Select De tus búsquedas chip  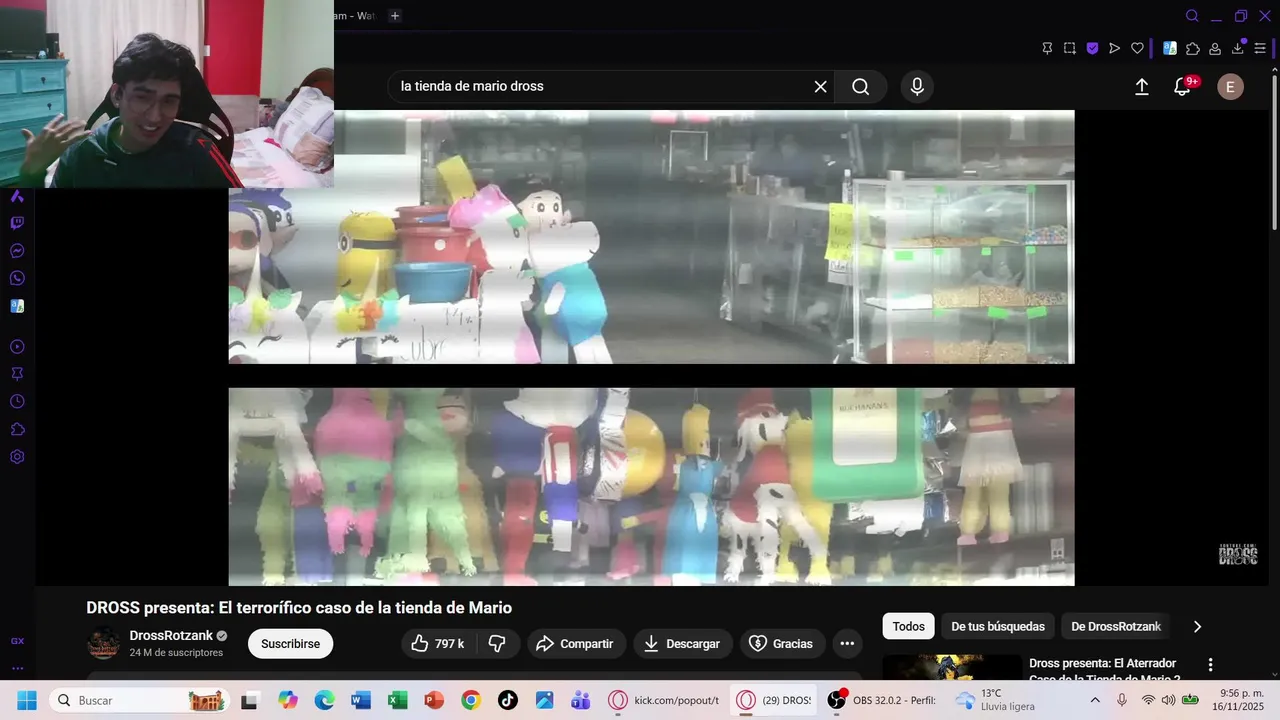tap(998, 627)
